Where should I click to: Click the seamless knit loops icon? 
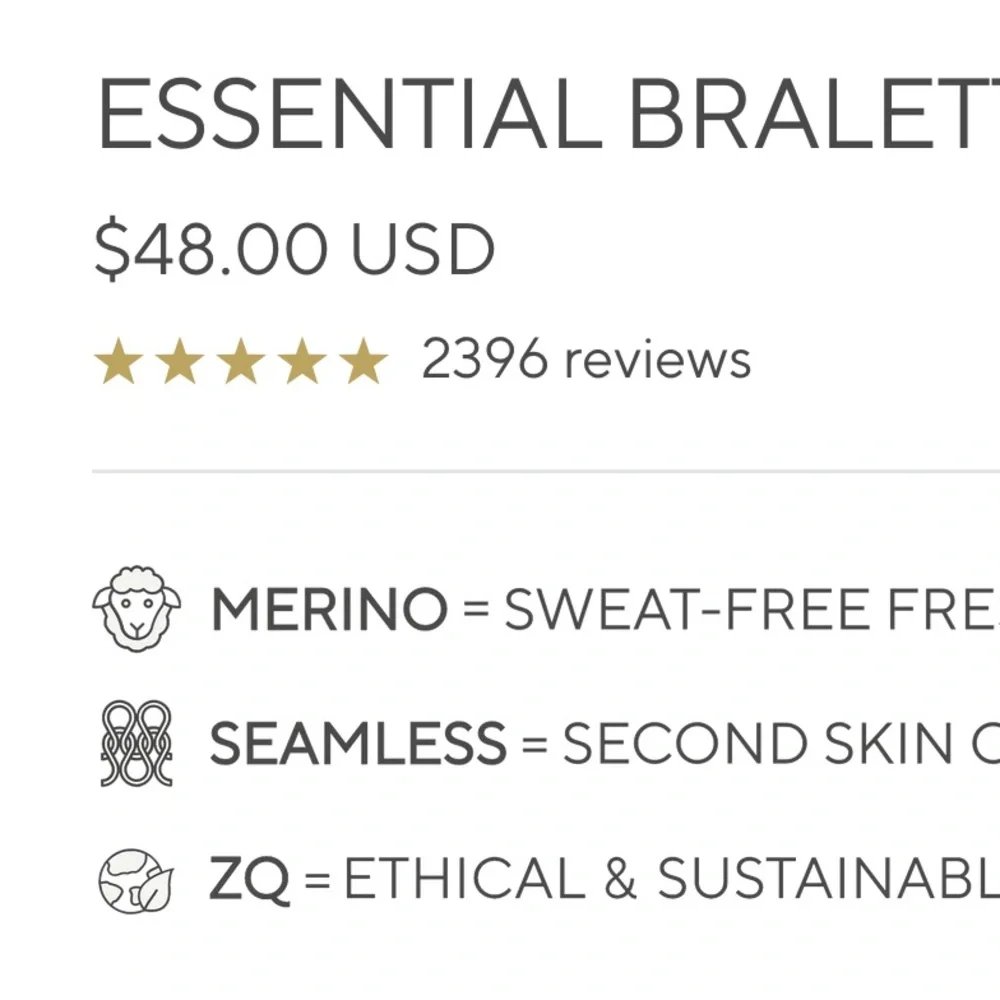(136, 743)
